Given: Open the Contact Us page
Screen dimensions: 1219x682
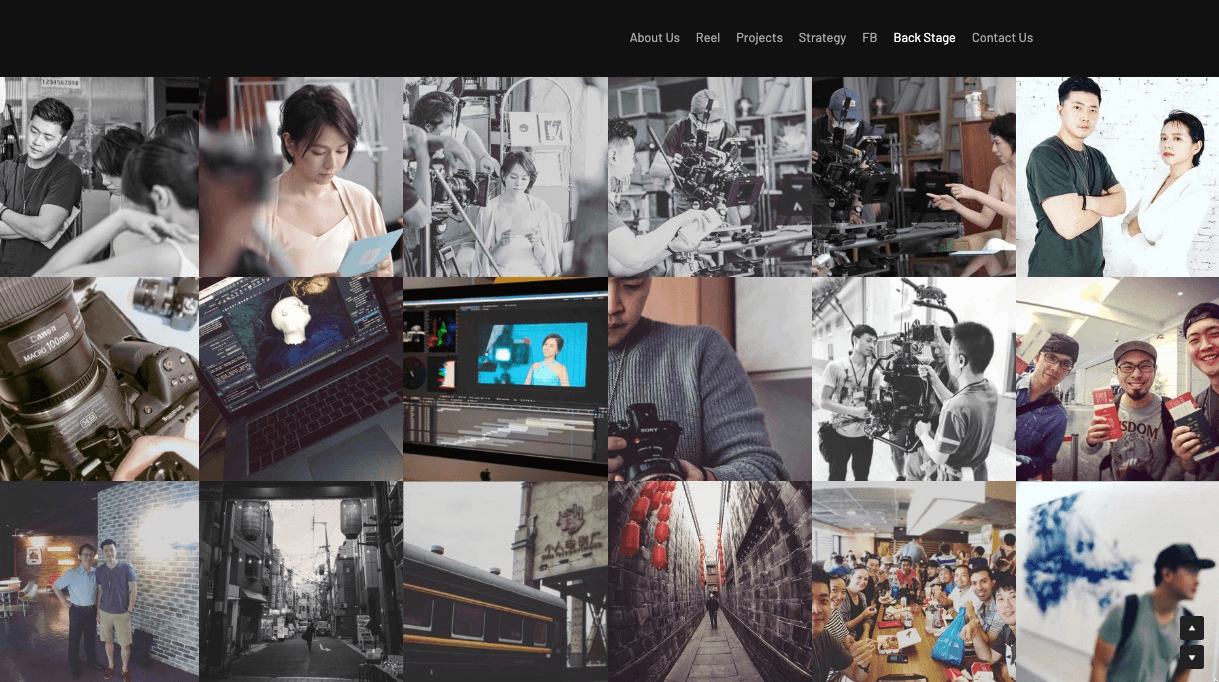Looking at the screenshot, I should pos(1002,38).
